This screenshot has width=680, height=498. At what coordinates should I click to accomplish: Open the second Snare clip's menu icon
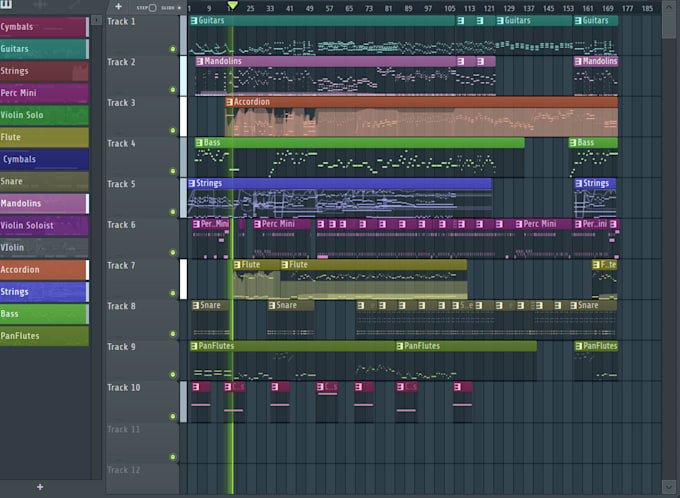click(x=272, y=305)
